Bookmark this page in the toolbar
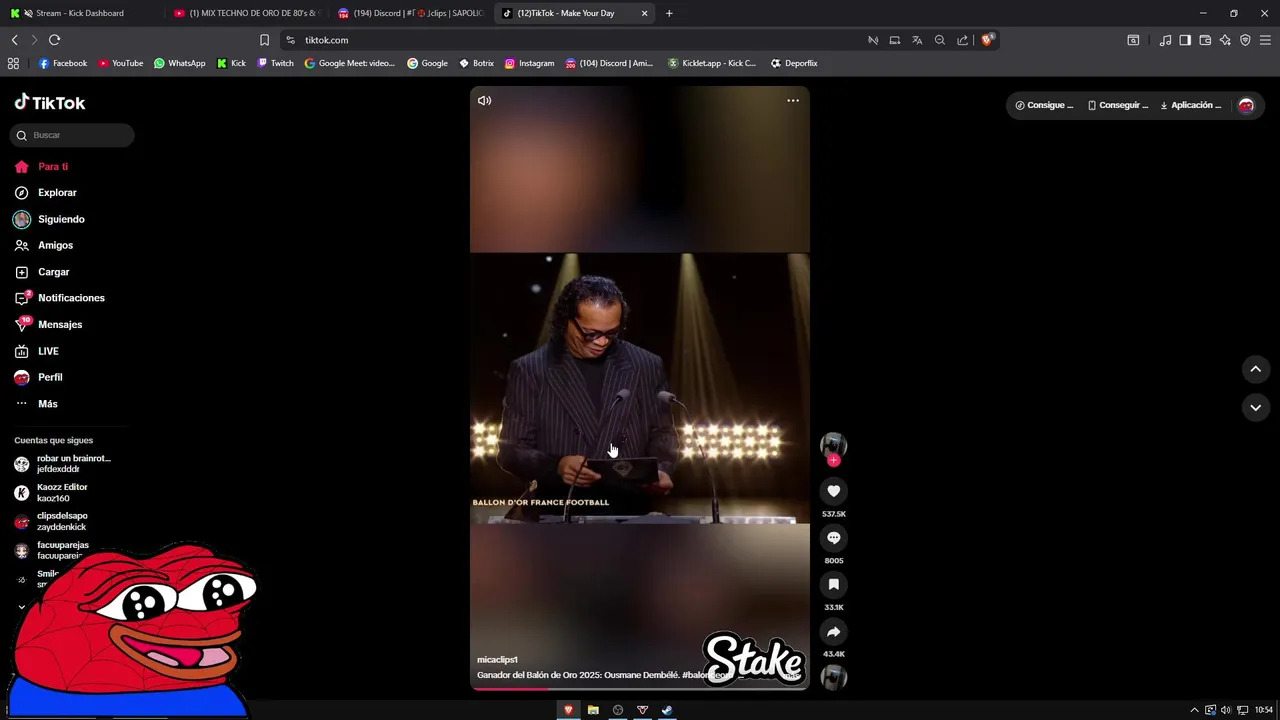Viewport: 1280px width, 720px height. 264,40
